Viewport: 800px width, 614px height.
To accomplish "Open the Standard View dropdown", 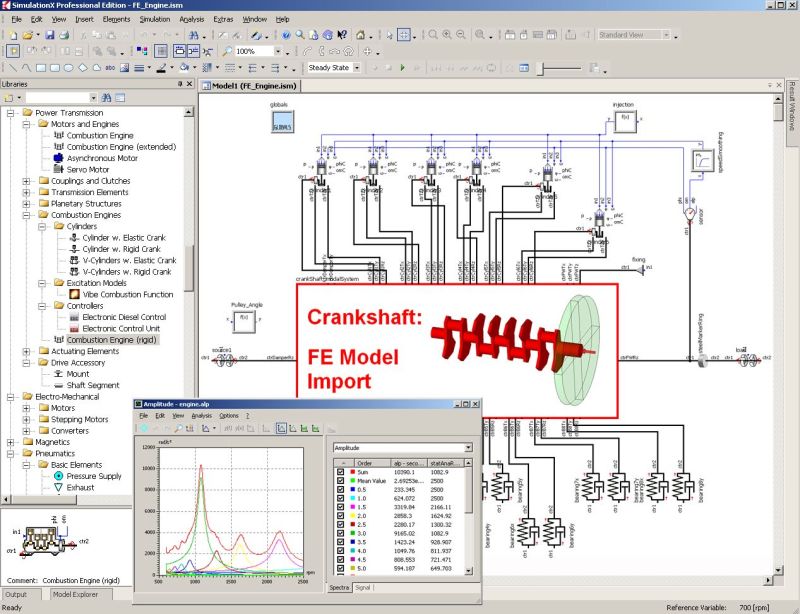I will tap(666, 35).
